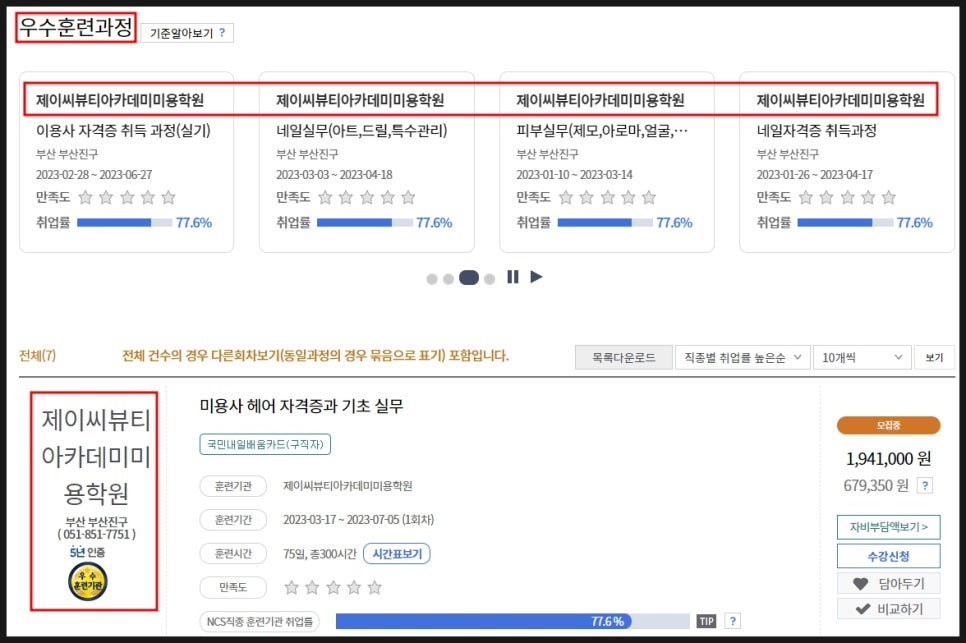Open 미용사 헤어 자격증과 기초 실무 title

[301, 406]
